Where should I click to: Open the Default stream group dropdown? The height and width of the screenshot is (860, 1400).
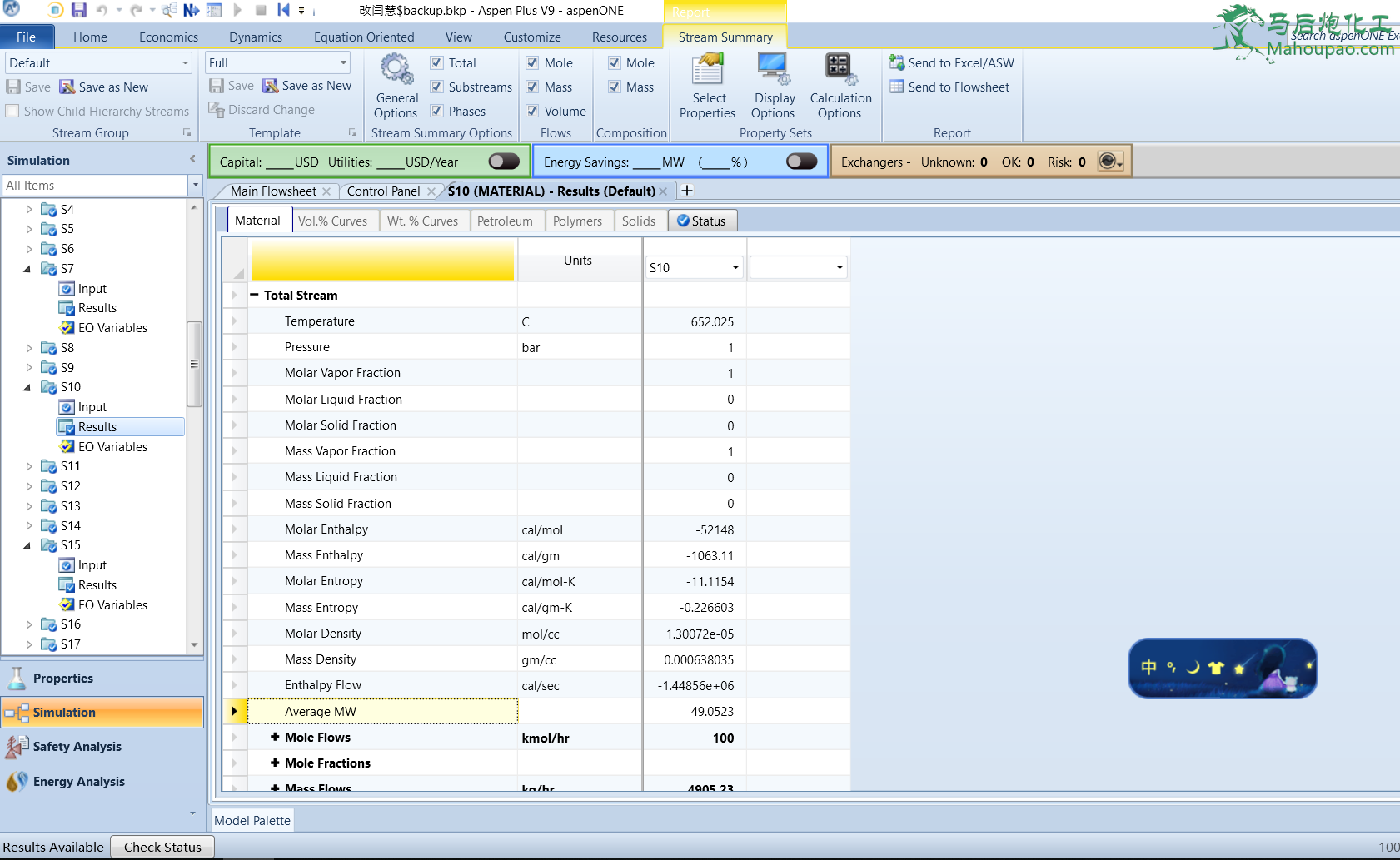[185, 62]
